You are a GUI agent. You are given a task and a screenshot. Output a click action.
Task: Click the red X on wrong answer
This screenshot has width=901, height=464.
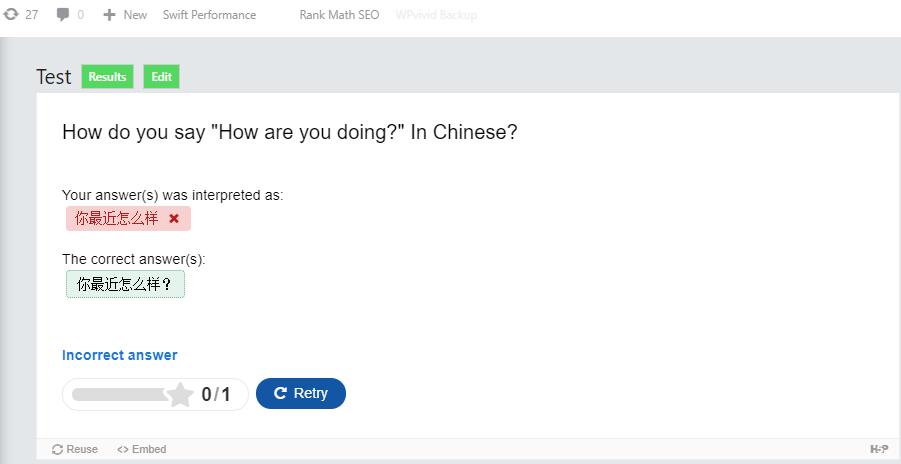174,218
